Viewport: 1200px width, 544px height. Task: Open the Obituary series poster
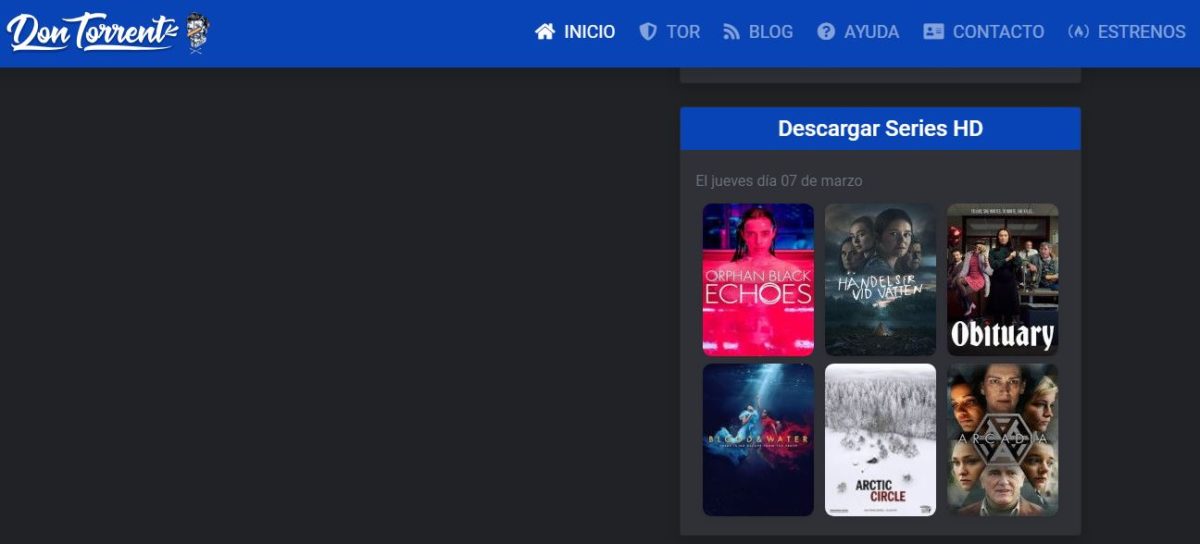pyautogui.click(x=1003, y=280)
